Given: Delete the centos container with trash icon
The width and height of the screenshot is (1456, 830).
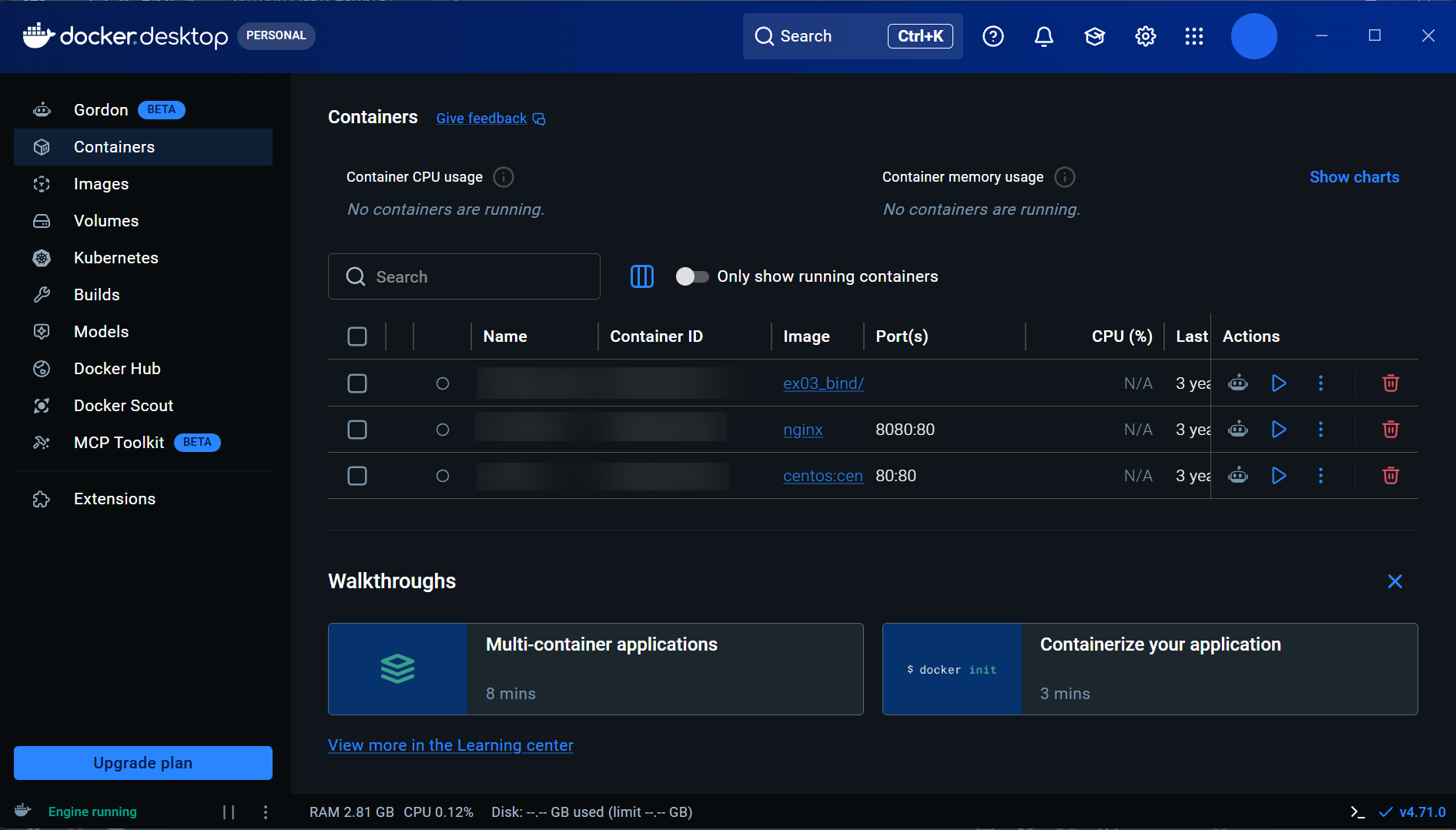Looking at the screenshot, I should tap(1391, 476).
